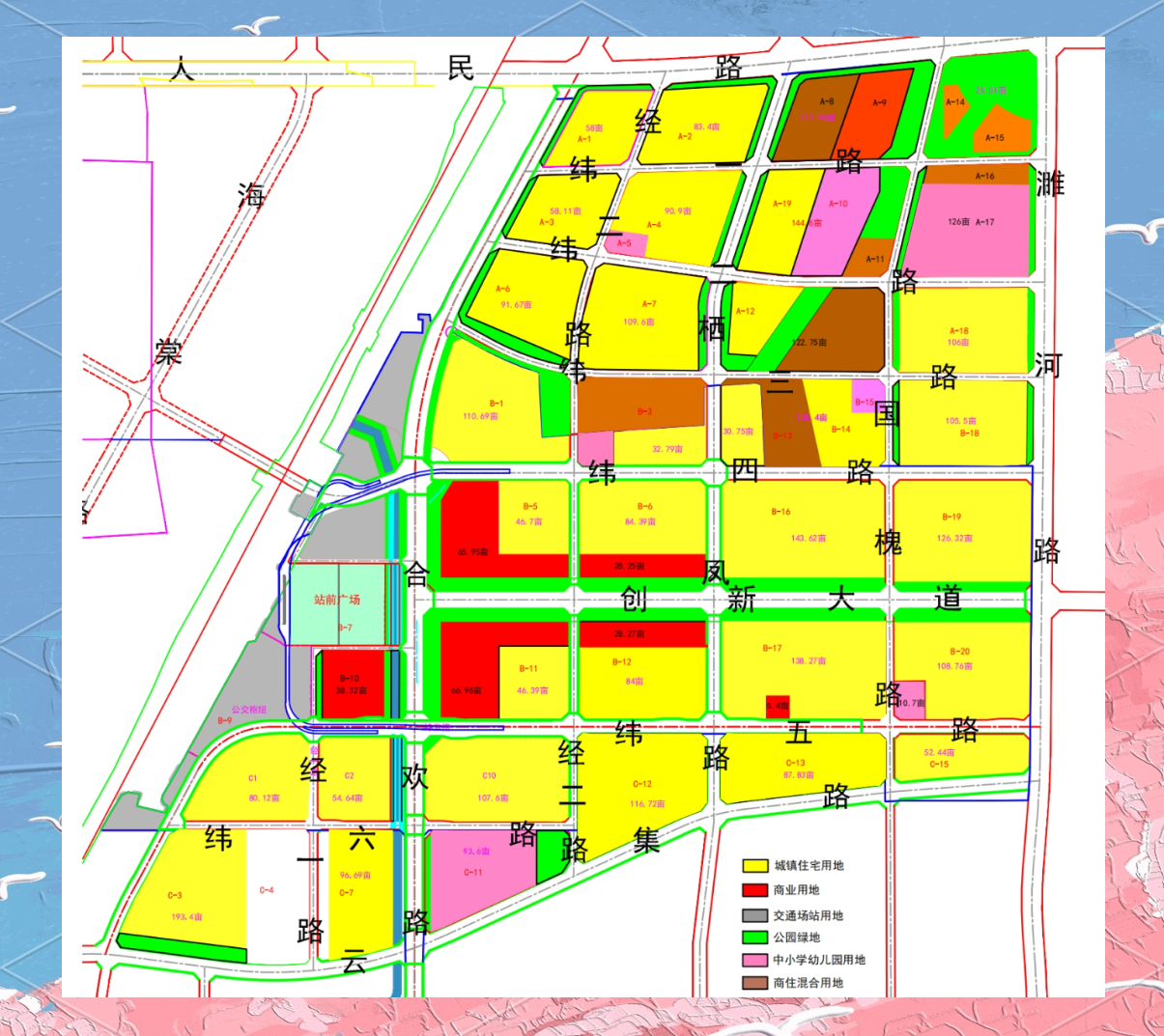Screen dimensions: 1164x1036
Task: Click the legend text 城镇住宅用地
Action: pyautogui.click(x=809, y=866)
